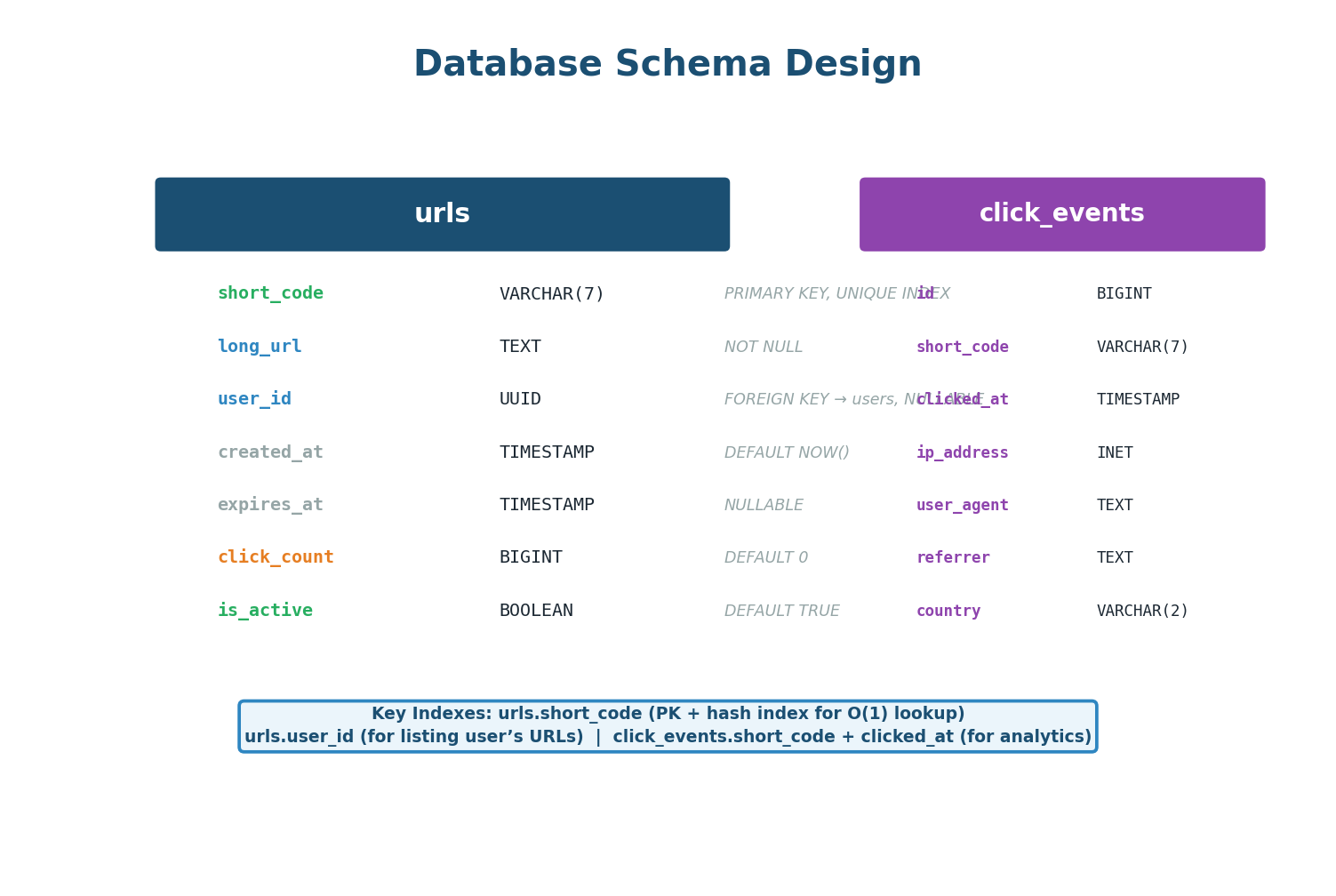Click the long_url field name
The height and width of the screenshot is (896, 1336).
[260, 347]
